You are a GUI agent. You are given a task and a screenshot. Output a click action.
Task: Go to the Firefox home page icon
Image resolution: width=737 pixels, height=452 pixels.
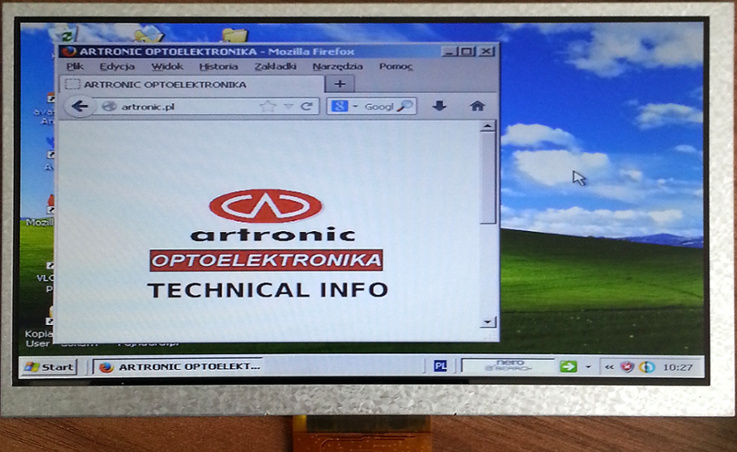pyautogui.click(x=477, y=106)
